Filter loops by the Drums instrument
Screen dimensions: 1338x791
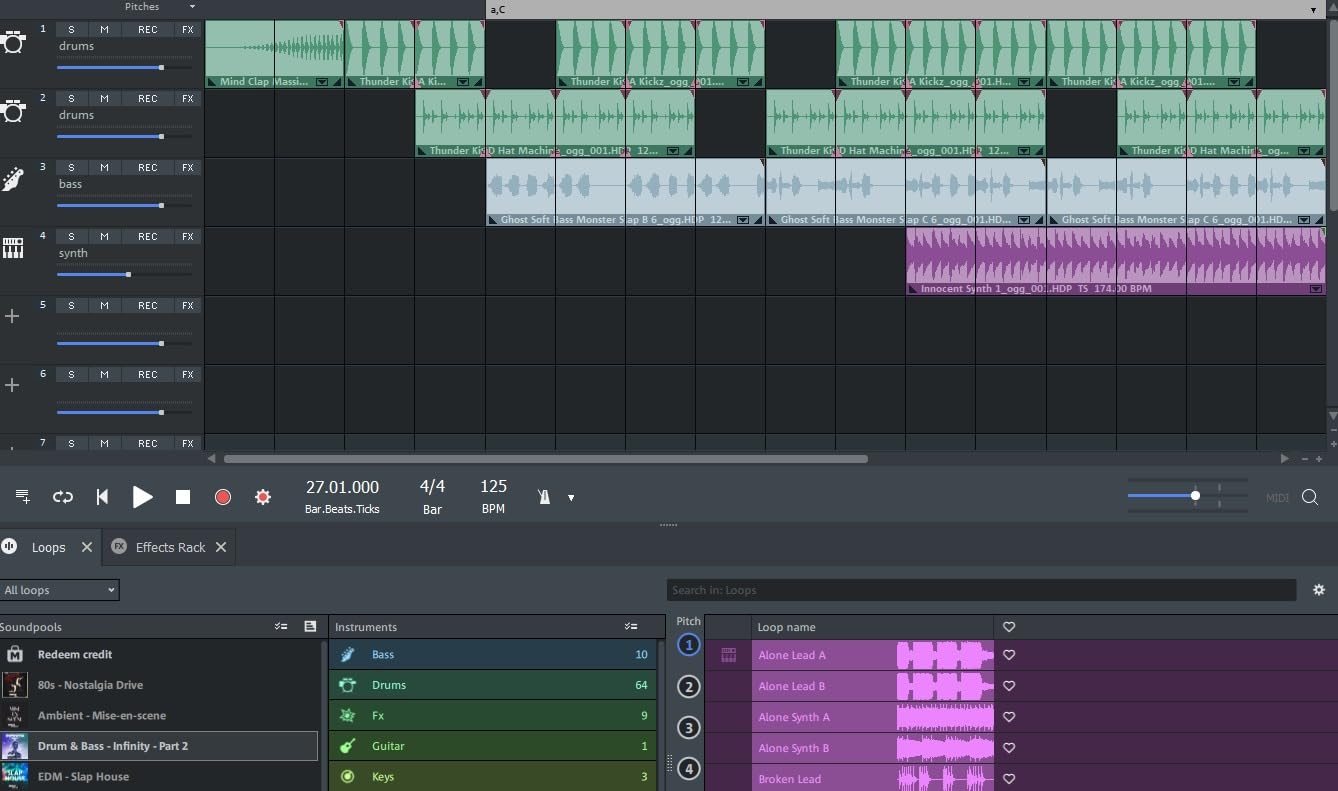[492, 685]
